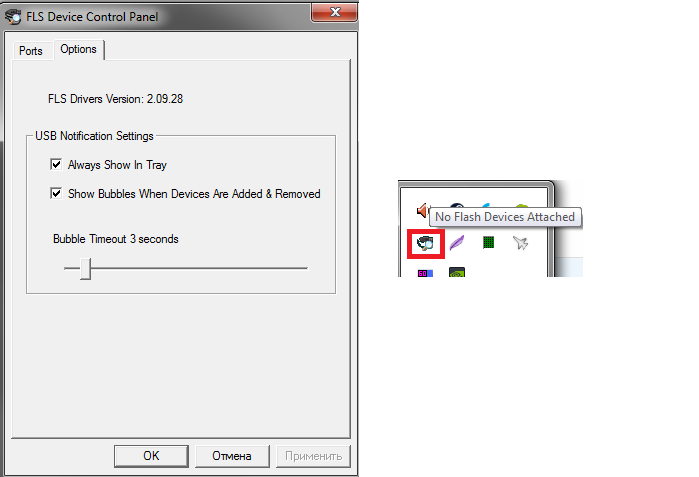Click the Отмена cancel button

pos(232,456)
